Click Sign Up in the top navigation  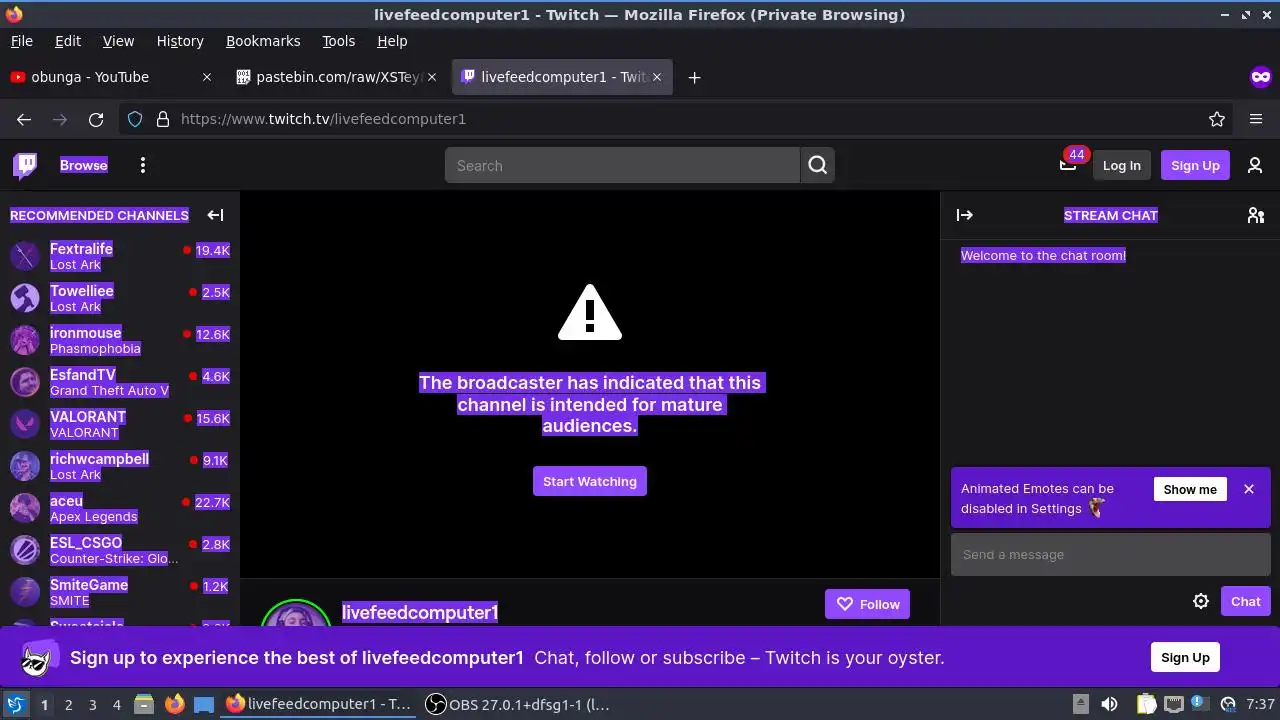(x=1195, y=165)
